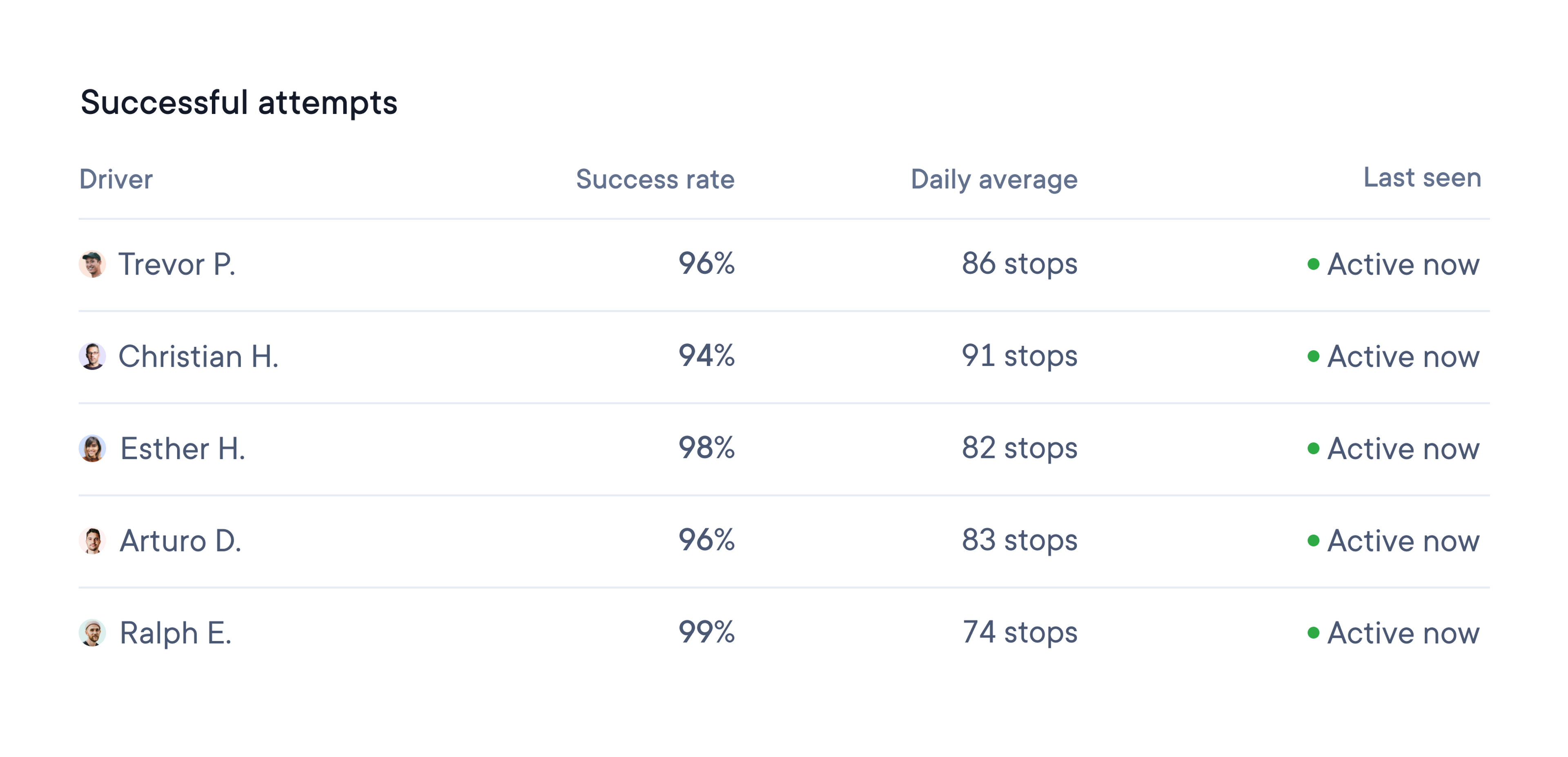Click Christian H.'s profile avatar
This screenshot has width=1568, height=757.
(93, 356)
